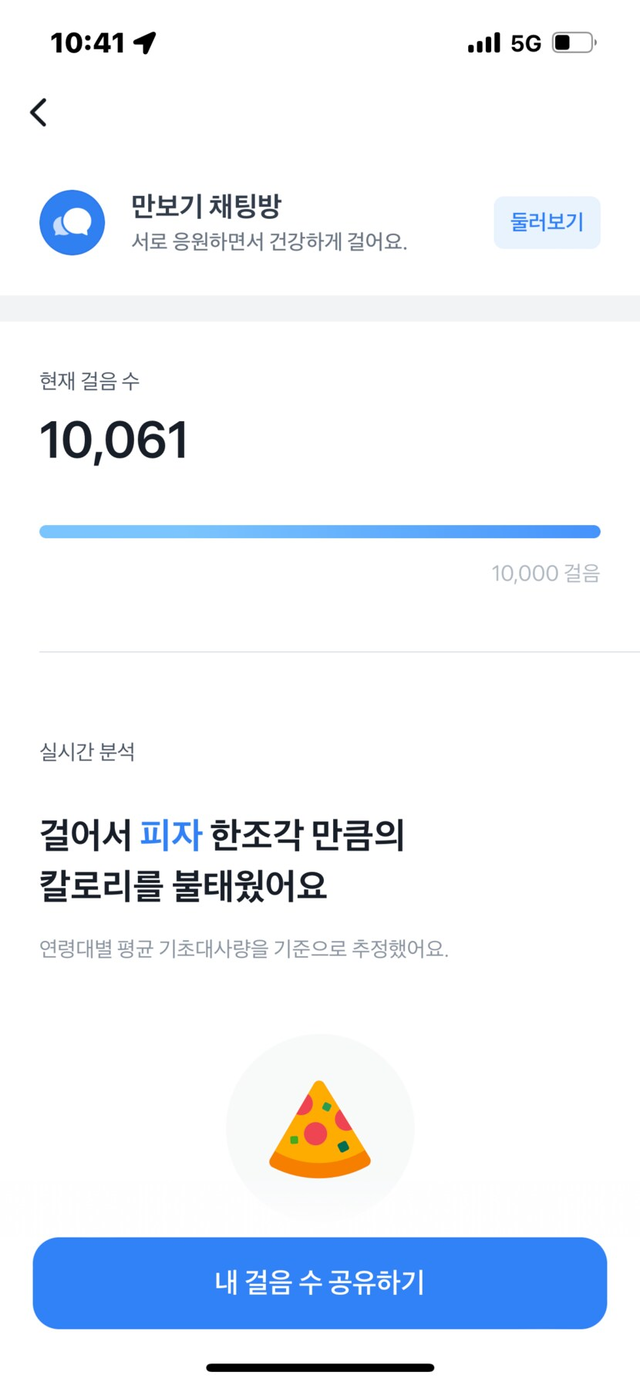Tap the blue step progress bar
Image resolution: width=640 pixels, height=1385 pixels.
(x=320, y=532)
